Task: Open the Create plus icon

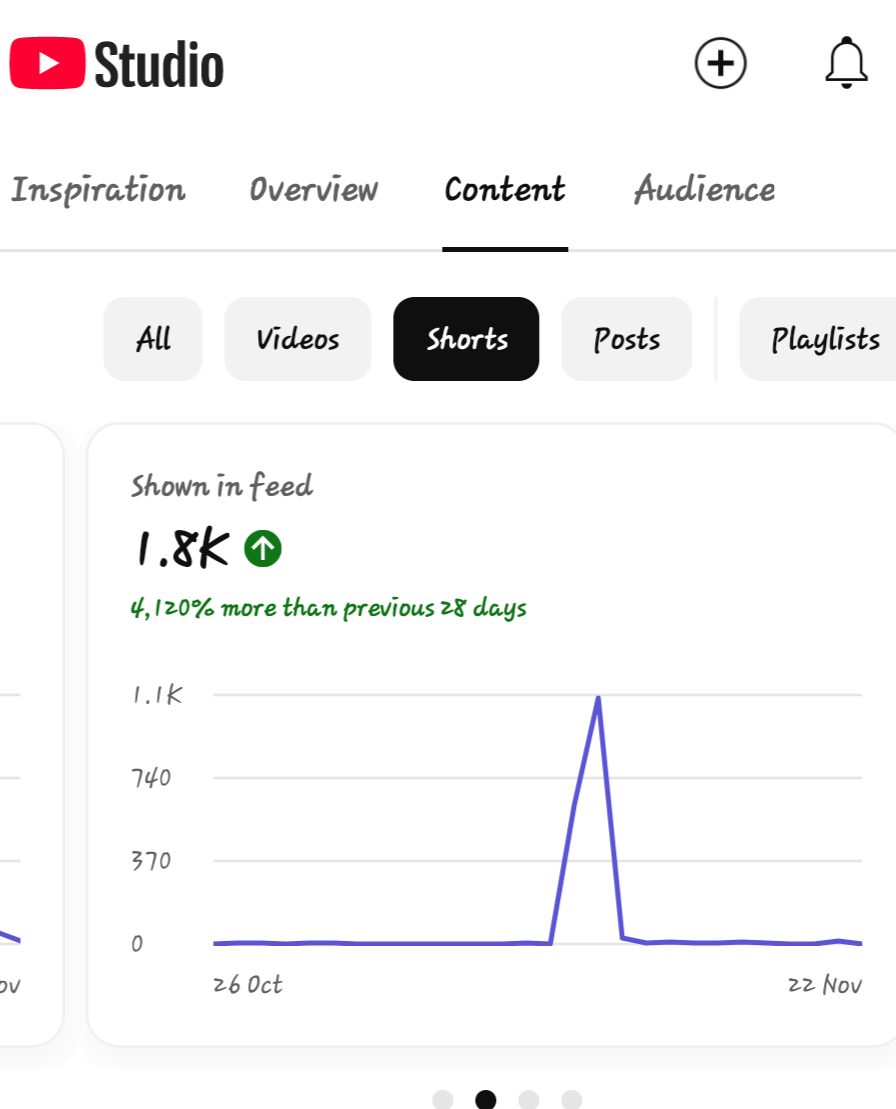Action: click(721, 64)
